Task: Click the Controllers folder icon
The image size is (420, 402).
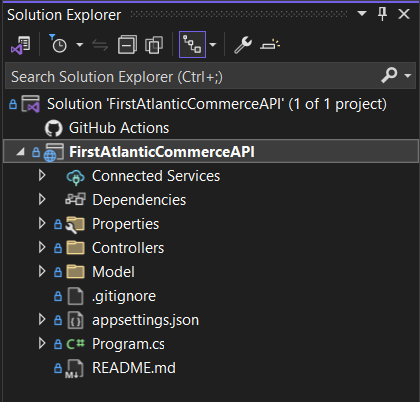Action: (x=75, y=248)
